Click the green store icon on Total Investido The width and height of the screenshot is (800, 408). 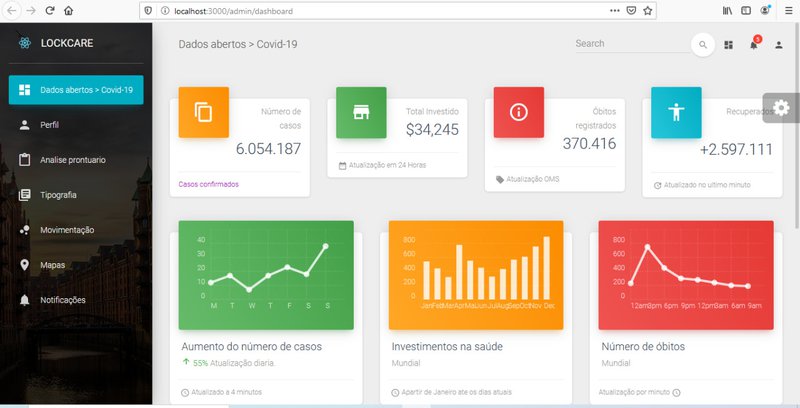click(x=361, y=112)
